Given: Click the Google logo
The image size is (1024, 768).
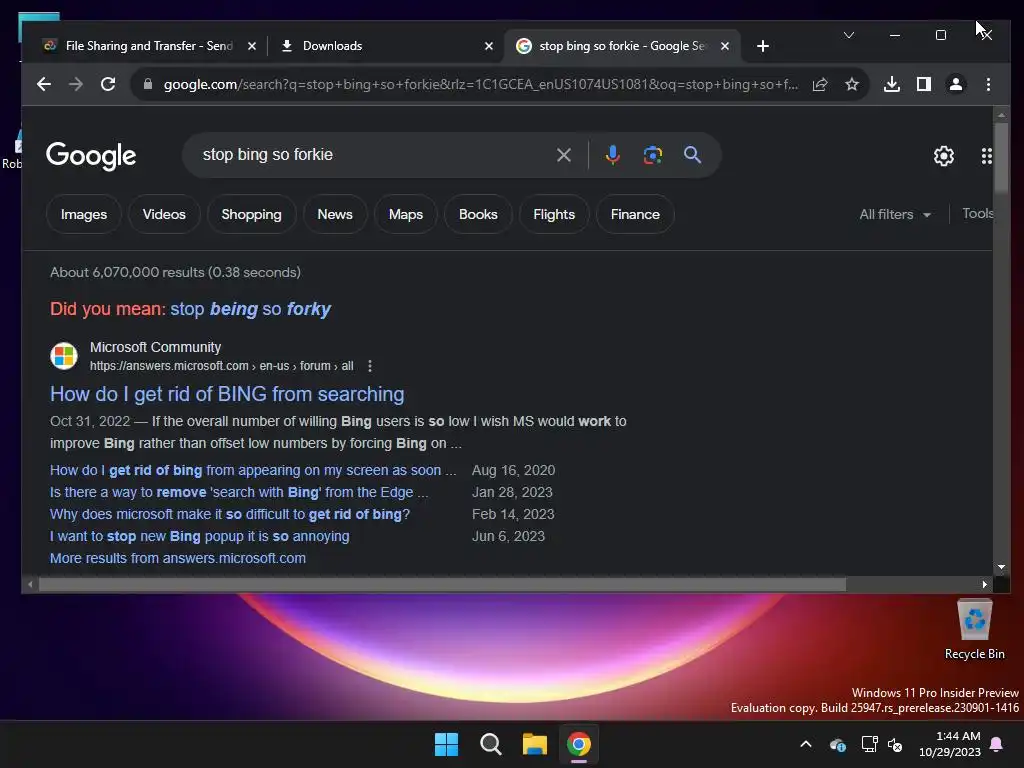Looking at the screenshot, I should (91, 156).
